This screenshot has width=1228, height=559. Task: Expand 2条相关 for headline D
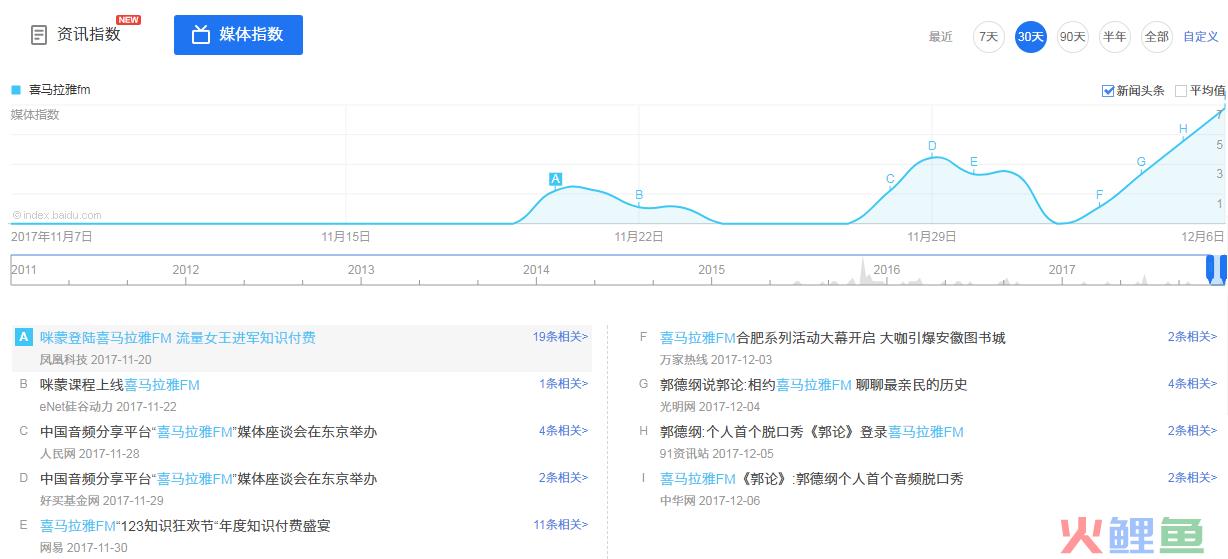pyautogui.click(x=564, y=478)
